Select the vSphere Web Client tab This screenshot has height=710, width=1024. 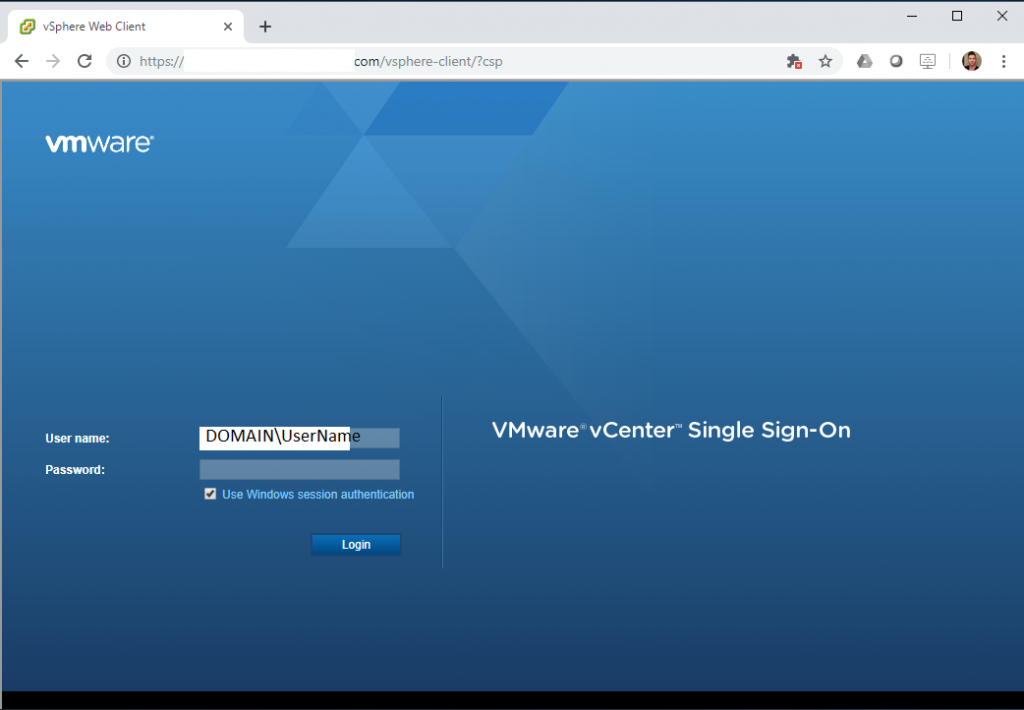[120, 26]
